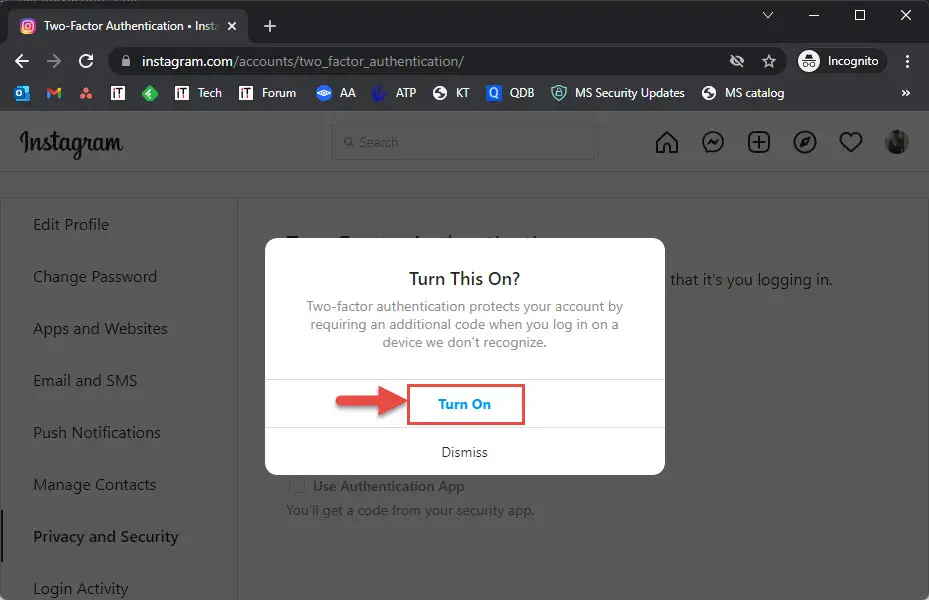Check the Use Authentication App checkbox
The height and width of the screenshot is (600, 929).
click(297, 486)
